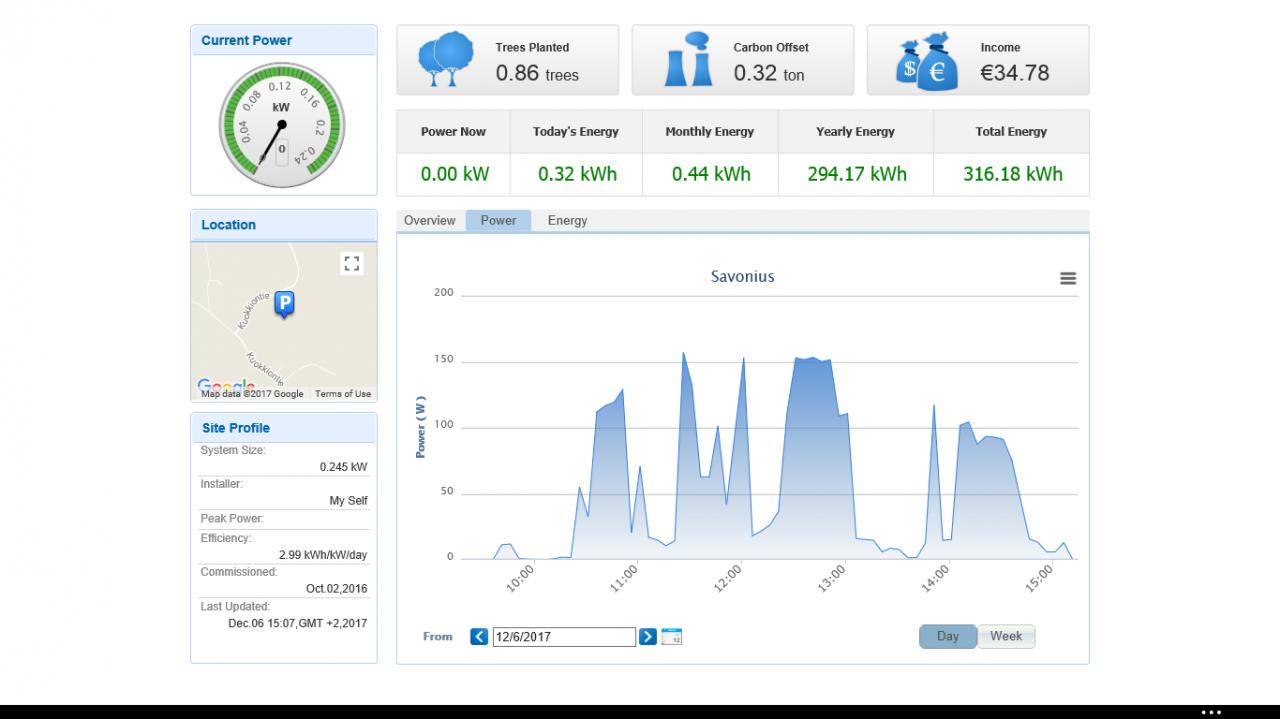Open the map Terms of Use link
The image size is (1280, 719).
pos(343,394)
